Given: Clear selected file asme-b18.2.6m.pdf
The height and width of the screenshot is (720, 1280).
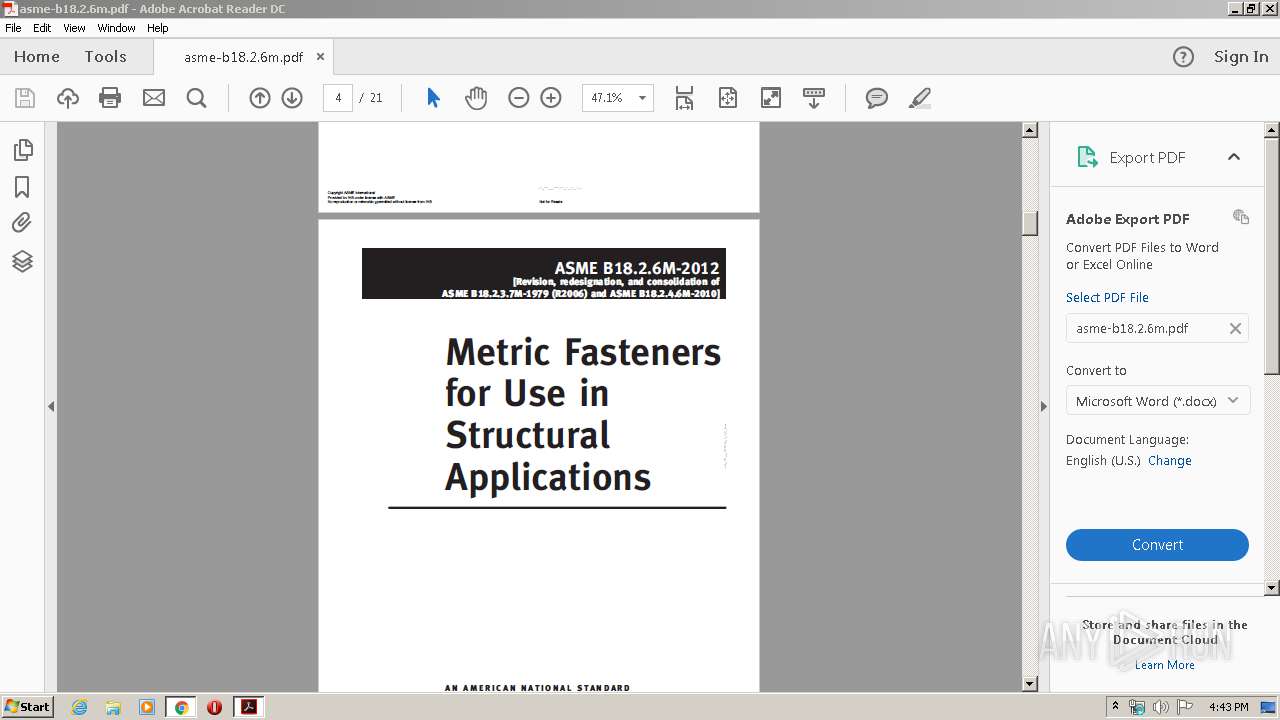Looking at the screenshot, I should [x=1235, y=328].
